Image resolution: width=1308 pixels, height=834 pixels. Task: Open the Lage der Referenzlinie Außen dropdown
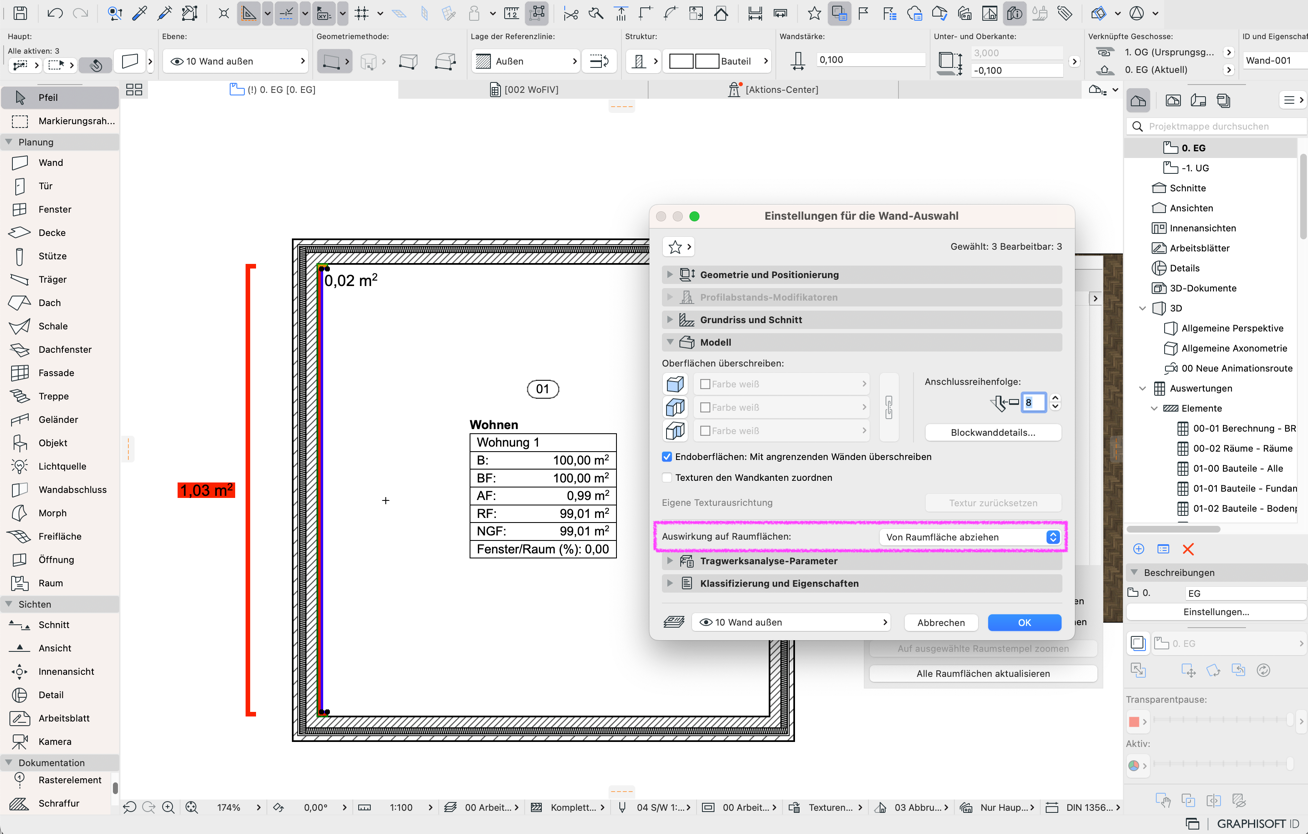click(x=526, y=61)
